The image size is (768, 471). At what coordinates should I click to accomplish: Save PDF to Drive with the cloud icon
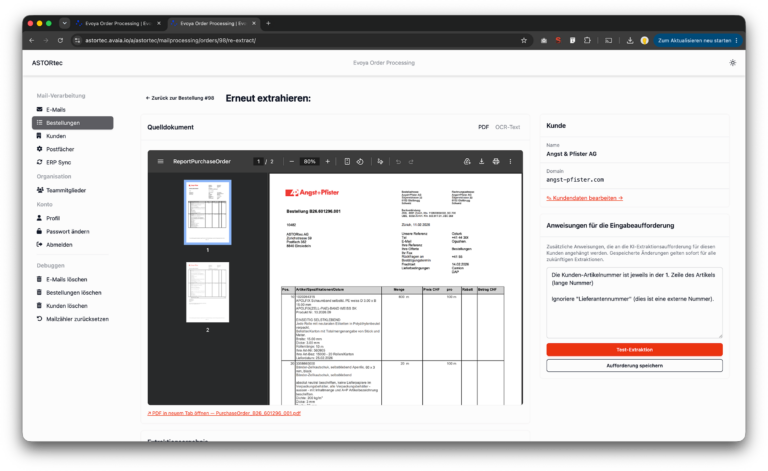pos(467,162)
